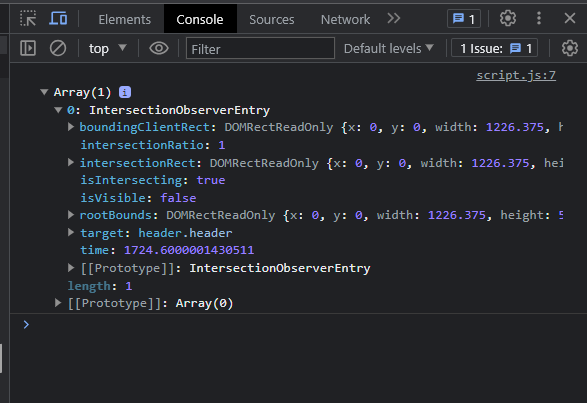The width and height of the screenshot is (587, 403).
Task: Switch to the Elements tab
Action: 124,19
